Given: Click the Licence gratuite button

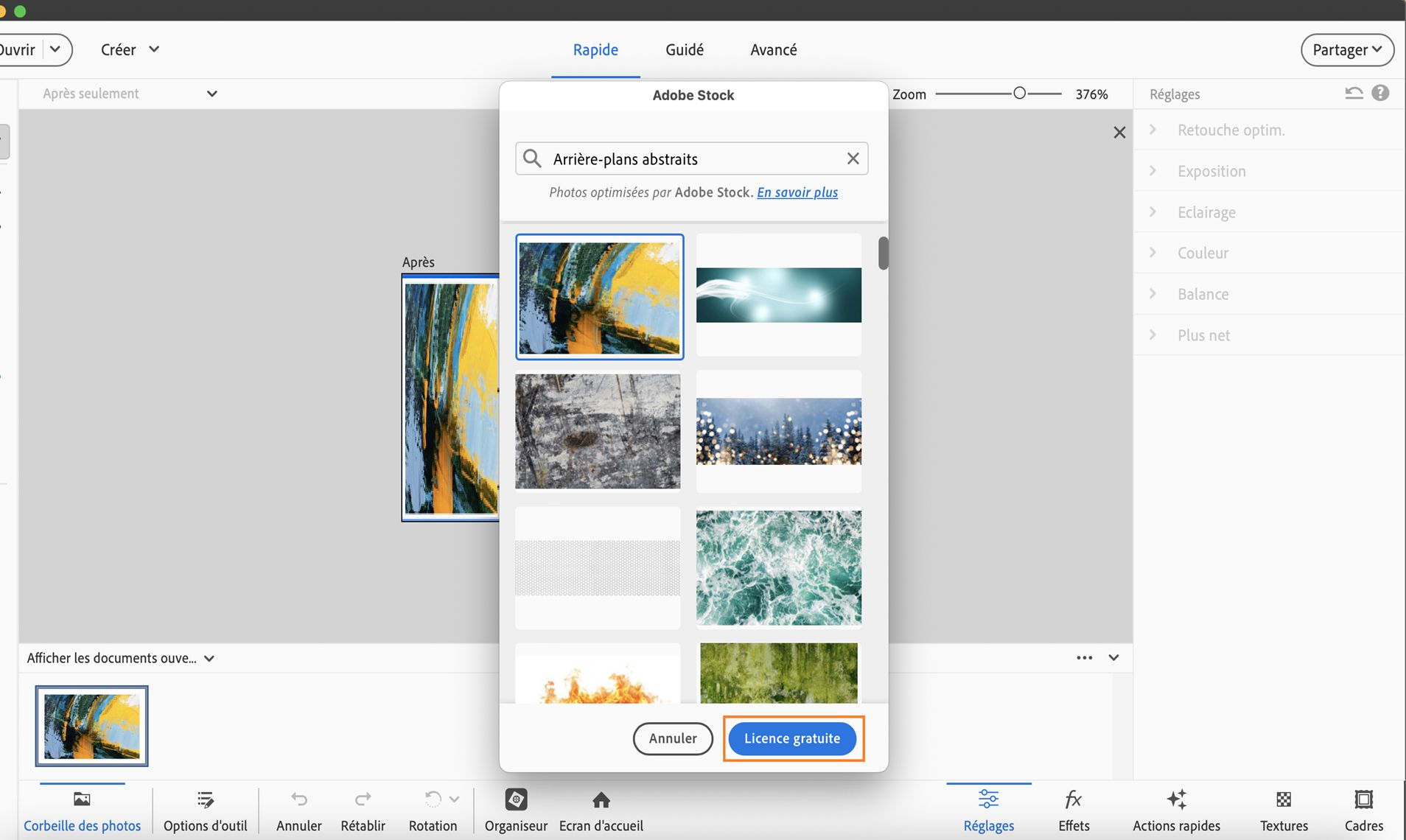Looking at the screenshot, I should (792, 738).
